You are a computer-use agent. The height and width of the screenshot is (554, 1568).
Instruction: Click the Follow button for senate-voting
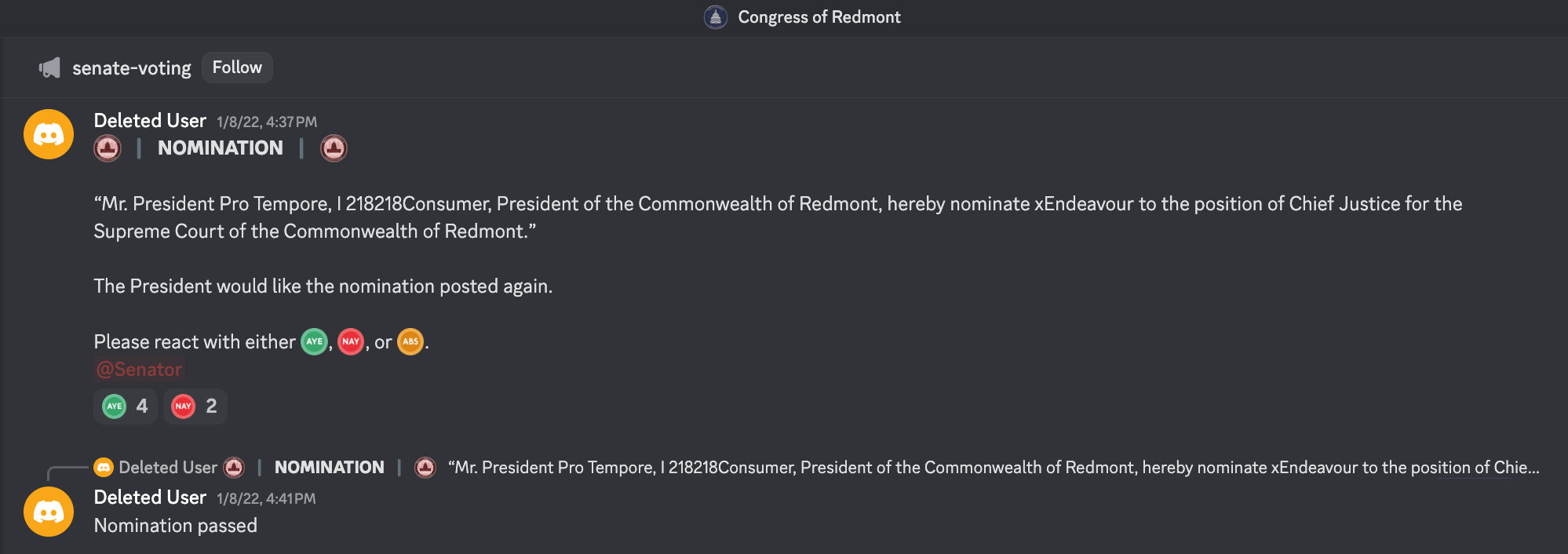point(237,67)
